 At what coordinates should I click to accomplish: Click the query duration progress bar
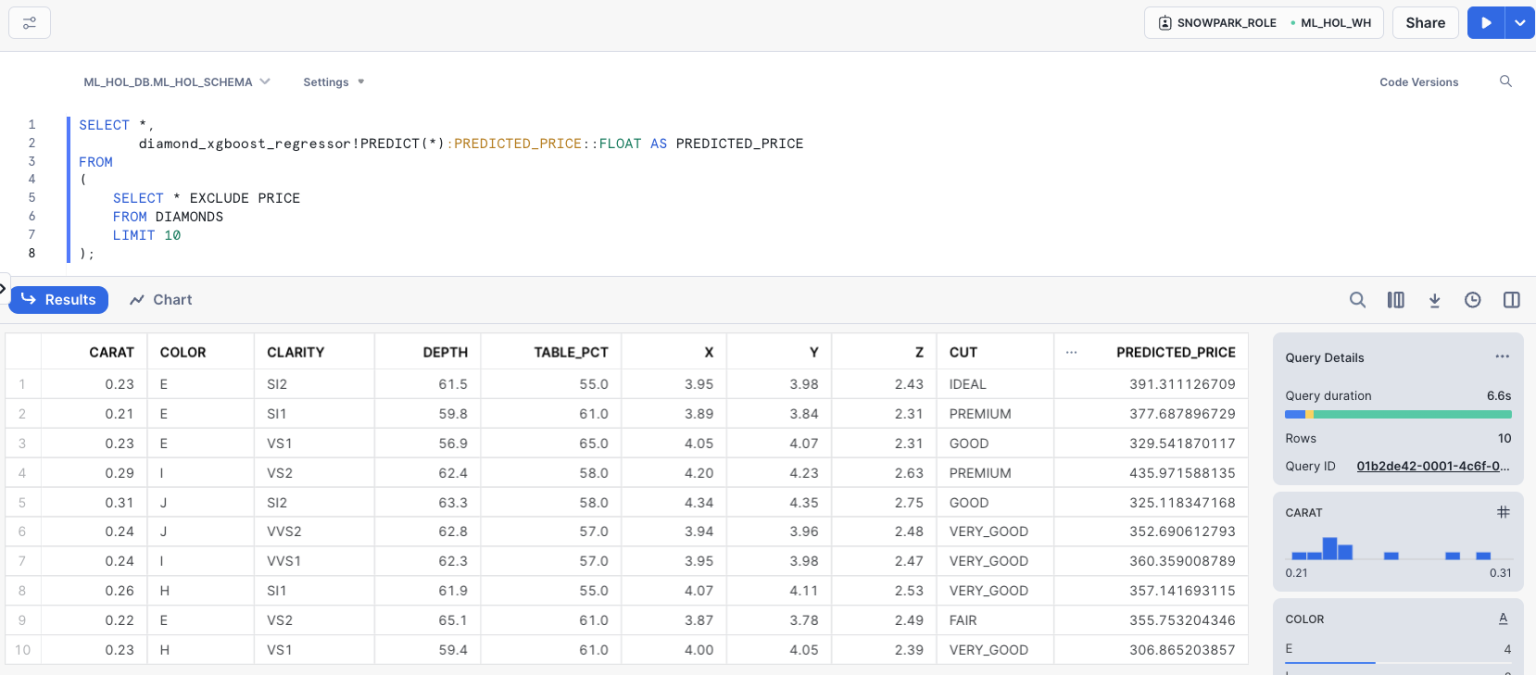[1398, 413]
